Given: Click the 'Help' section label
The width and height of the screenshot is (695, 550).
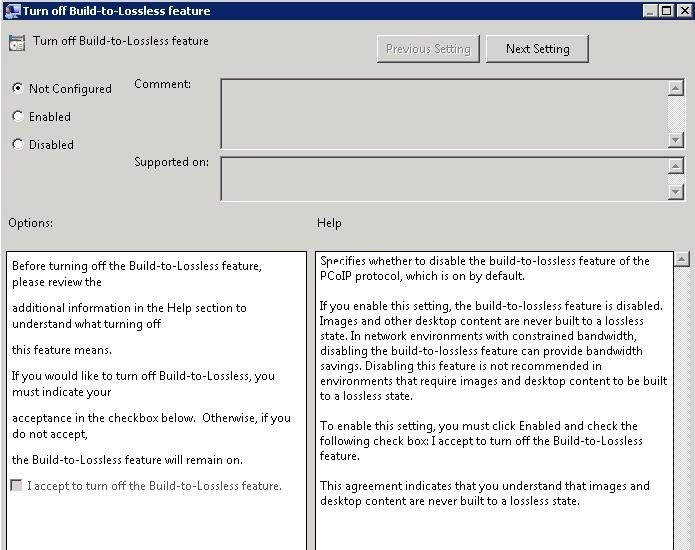Looking at the screenshot, I should (x=329, y=222).
